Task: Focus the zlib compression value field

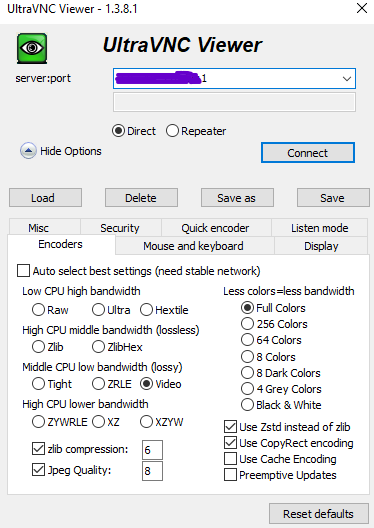Action: pos(152,450)
